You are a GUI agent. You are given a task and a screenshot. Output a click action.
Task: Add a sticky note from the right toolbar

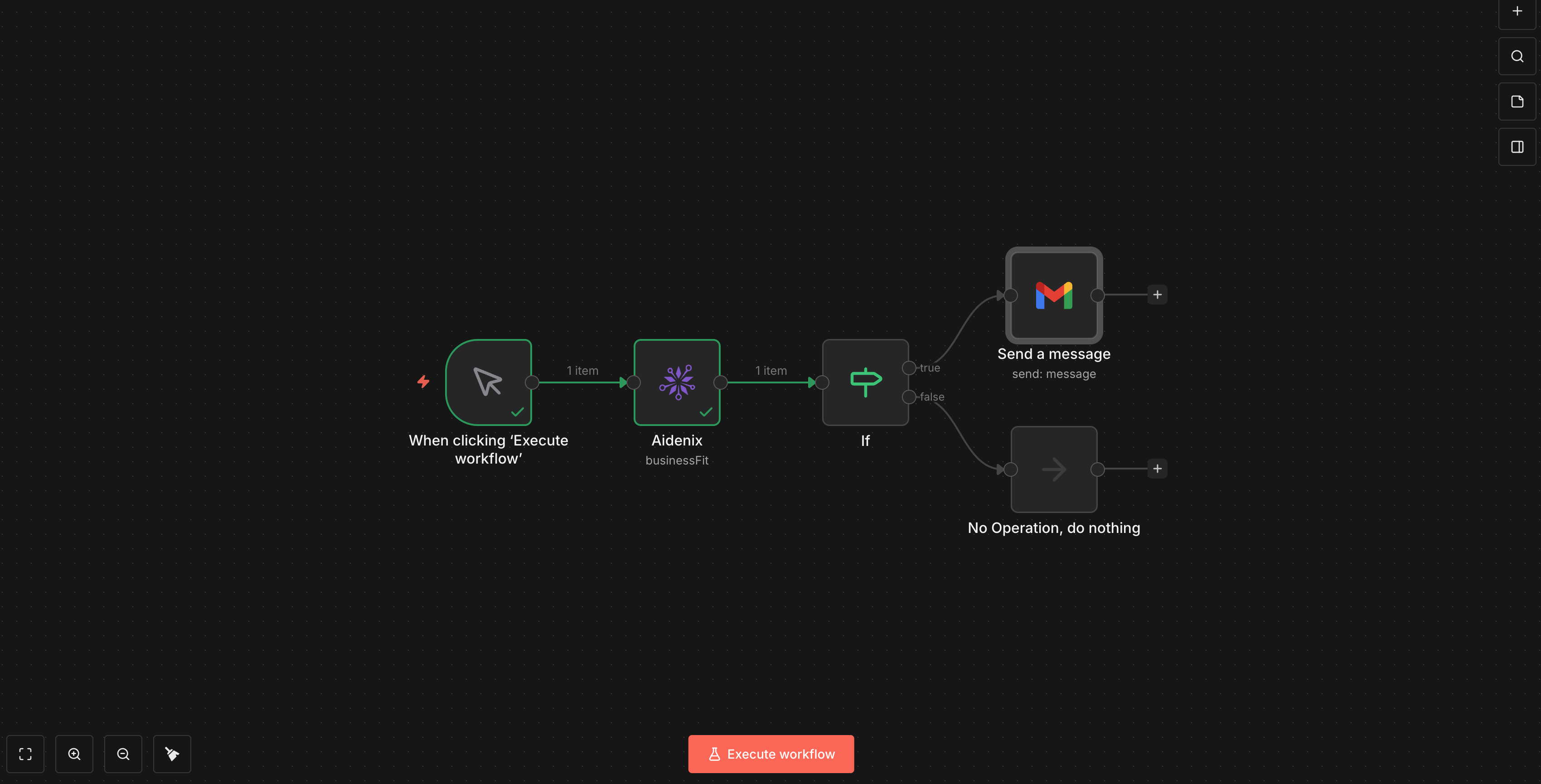click(x=1517, y=102)
